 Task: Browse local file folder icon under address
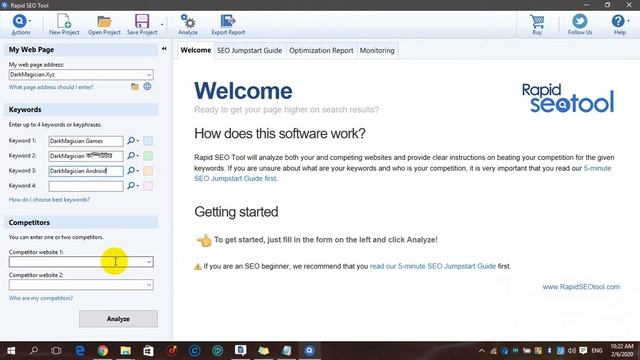point(135,87)
